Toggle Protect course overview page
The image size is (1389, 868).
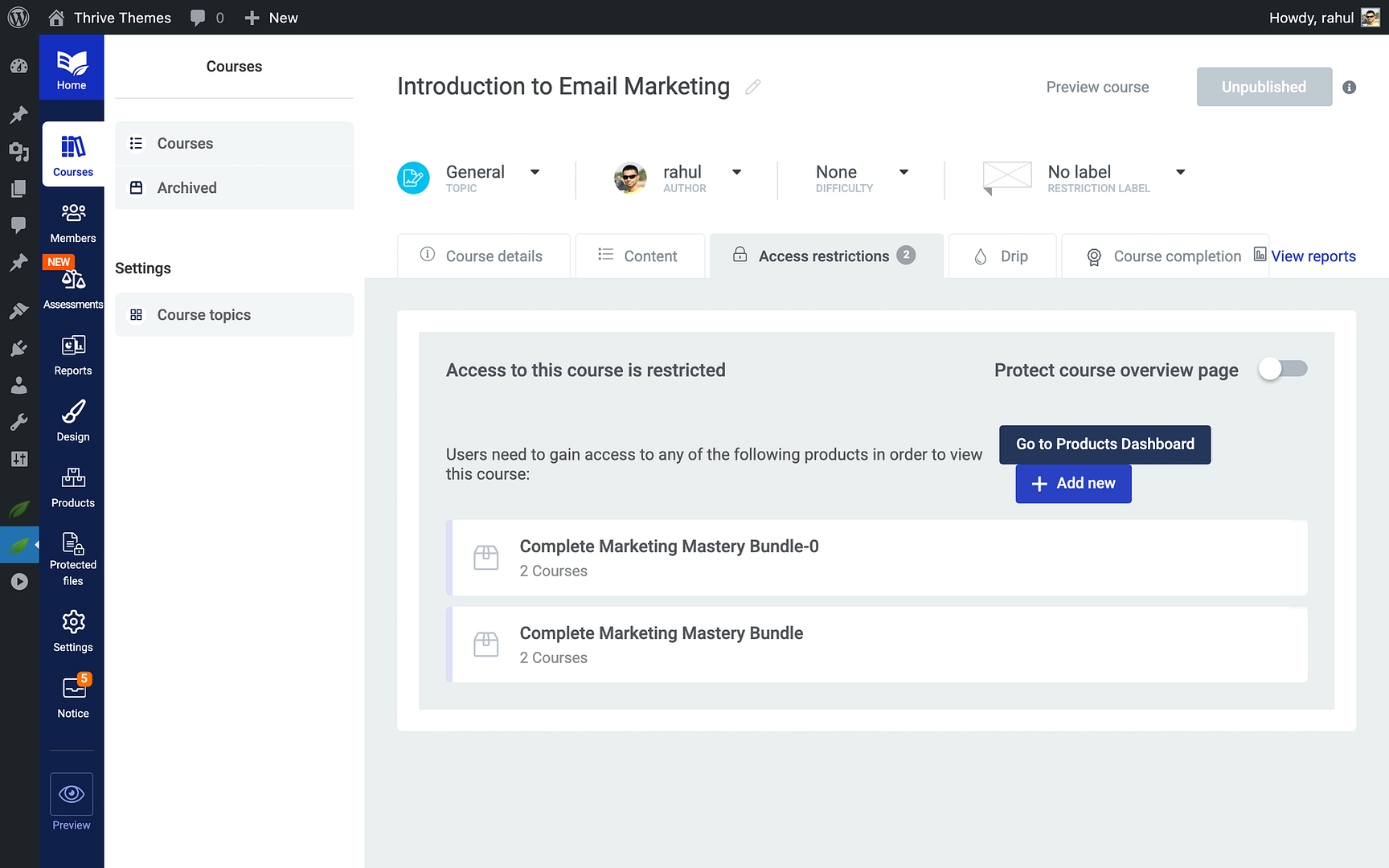pyautogui.click(x=1282, y=369)
